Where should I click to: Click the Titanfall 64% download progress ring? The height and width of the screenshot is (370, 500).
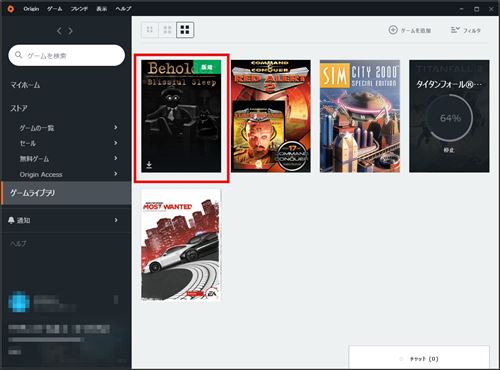coord(450,117)
